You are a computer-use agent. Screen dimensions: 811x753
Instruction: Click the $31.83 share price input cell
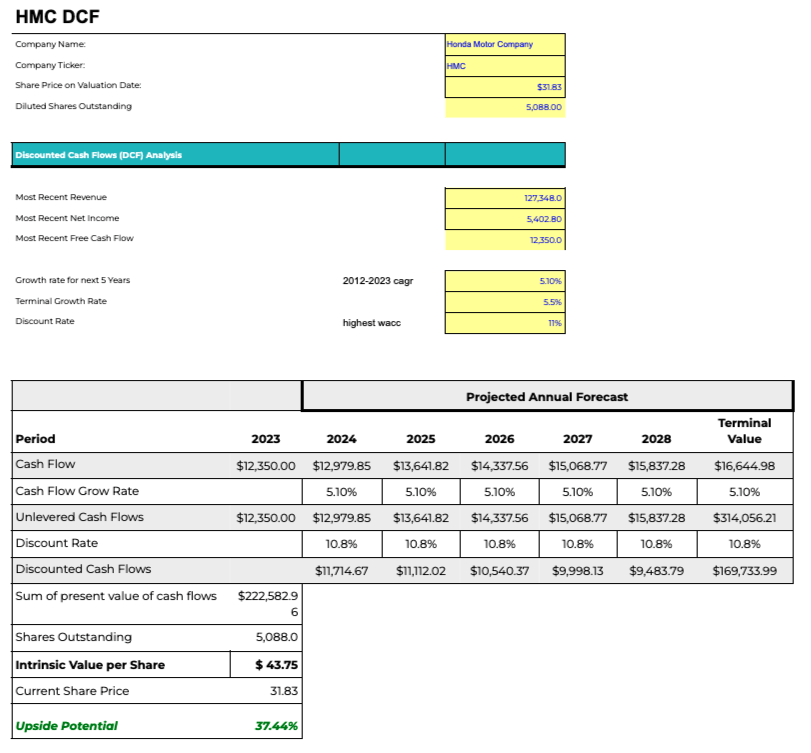tap(505, 87)
